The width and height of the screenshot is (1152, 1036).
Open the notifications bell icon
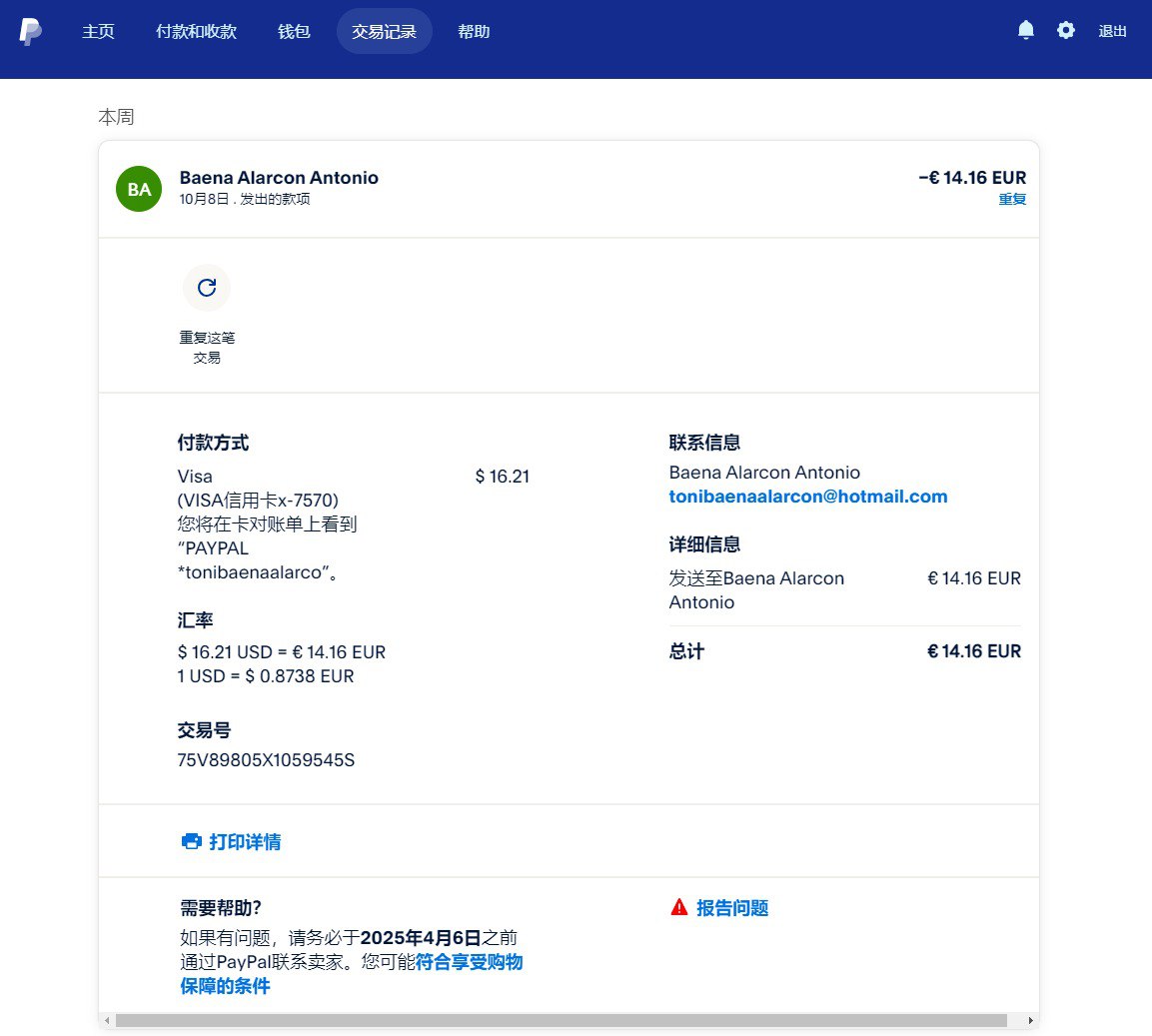click(1026, 30)
